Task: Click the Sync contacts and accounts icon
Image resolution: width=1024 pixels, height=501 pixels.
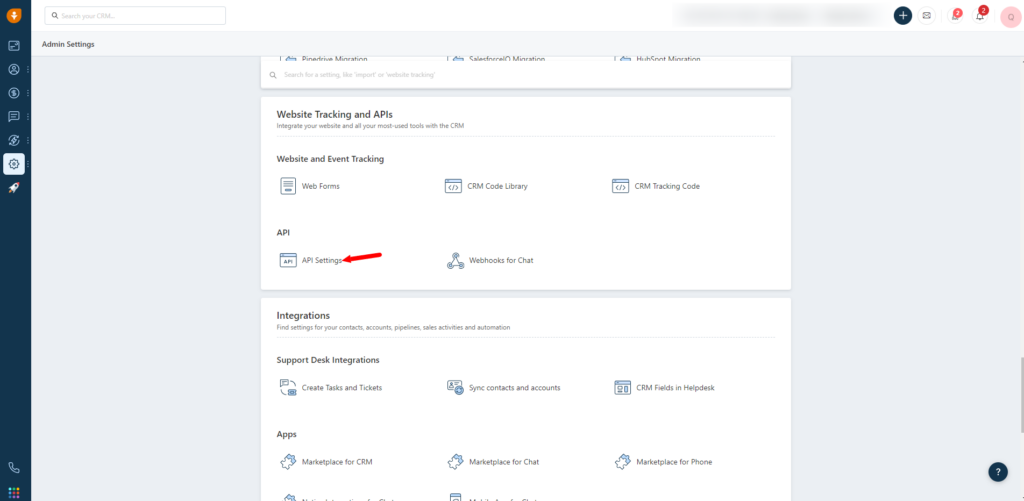Action: tap(455, 387)
